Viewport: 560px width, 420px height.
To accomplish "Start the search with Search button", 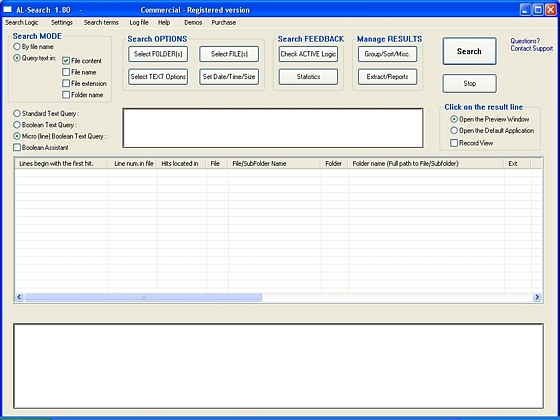I will click(469, 51).
